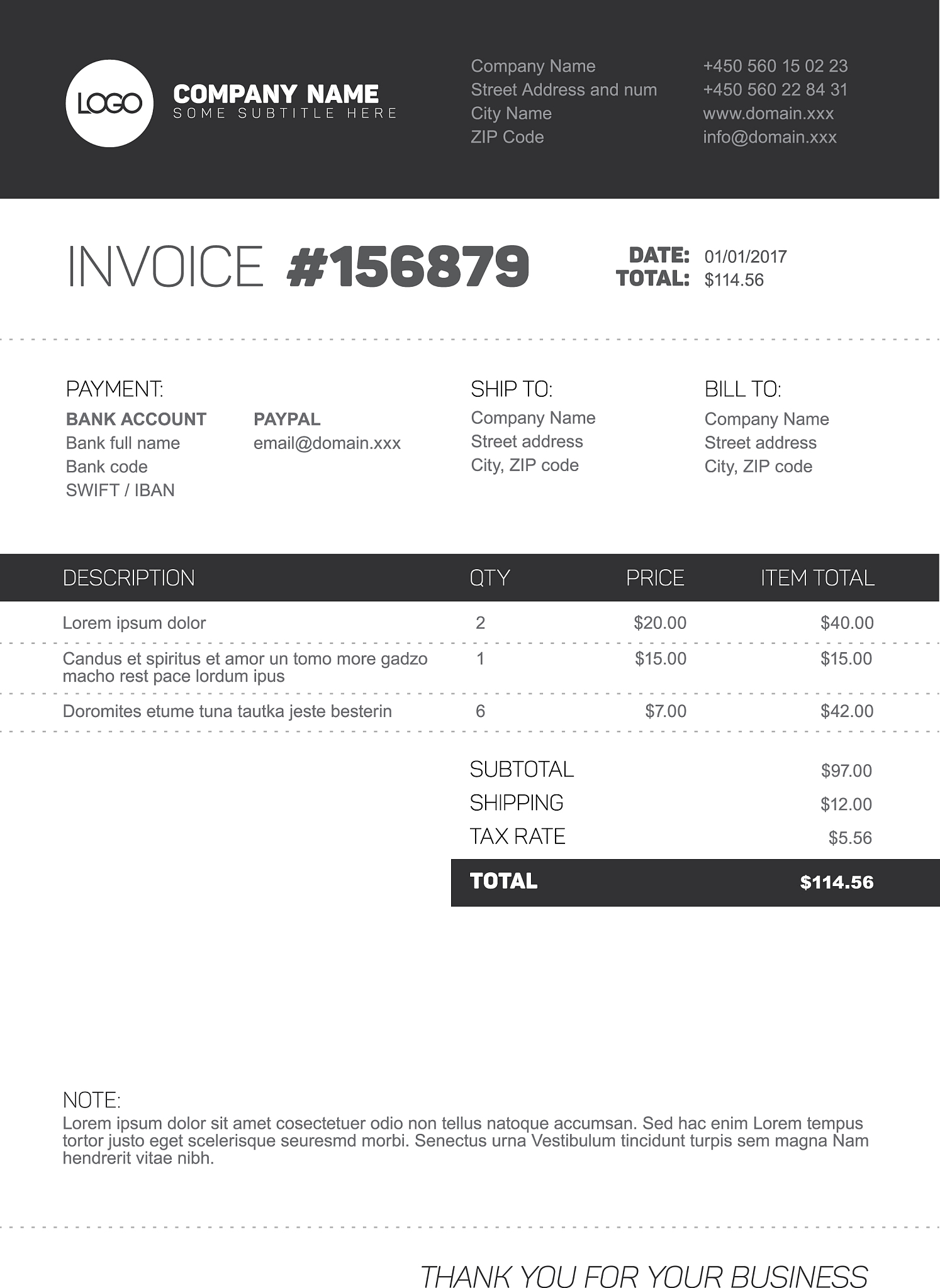Click the first phone number +450 560 15 02 23
The image size is (940, 1288).
click(x=775, y=66)
